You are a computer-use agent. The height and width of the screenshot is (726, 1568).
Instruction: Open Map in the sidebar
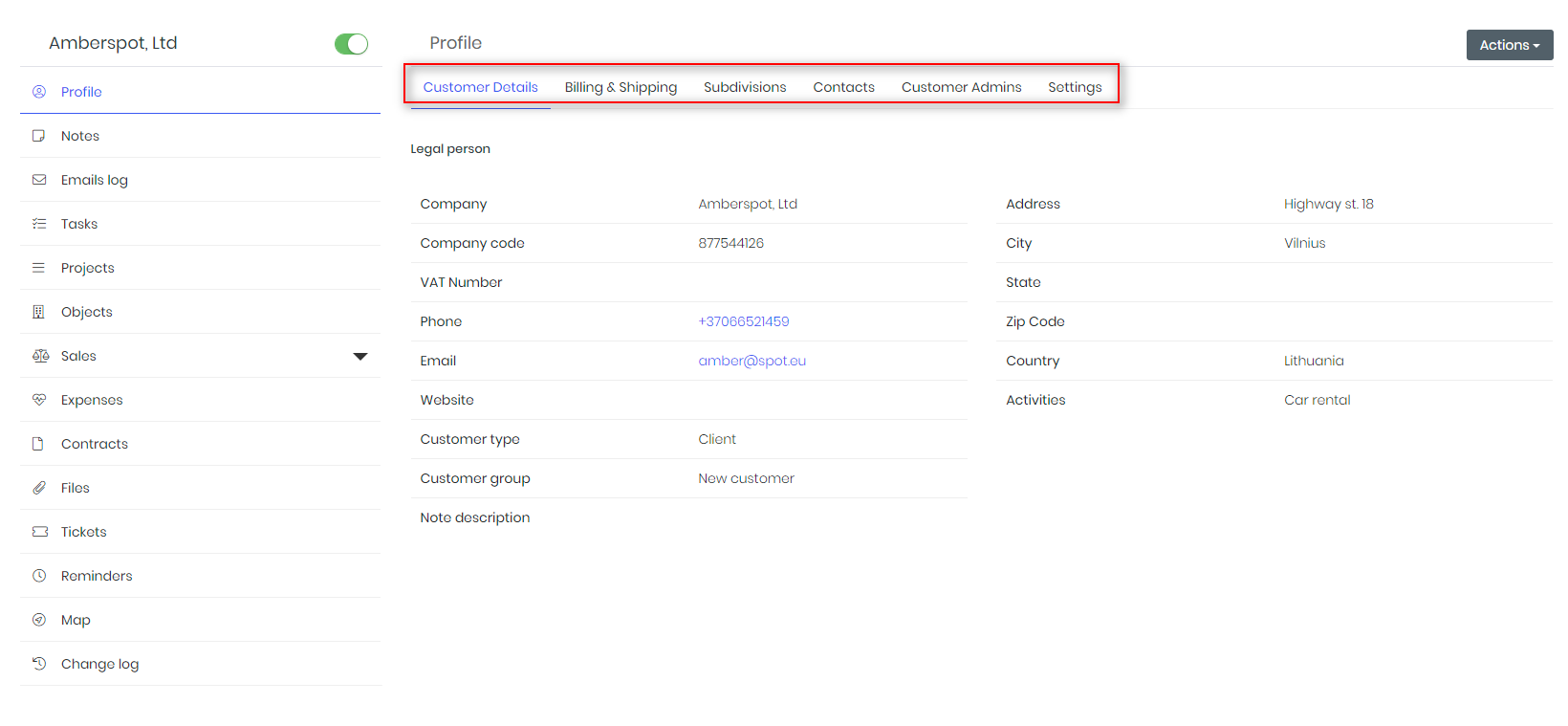(x=200, y=620)
